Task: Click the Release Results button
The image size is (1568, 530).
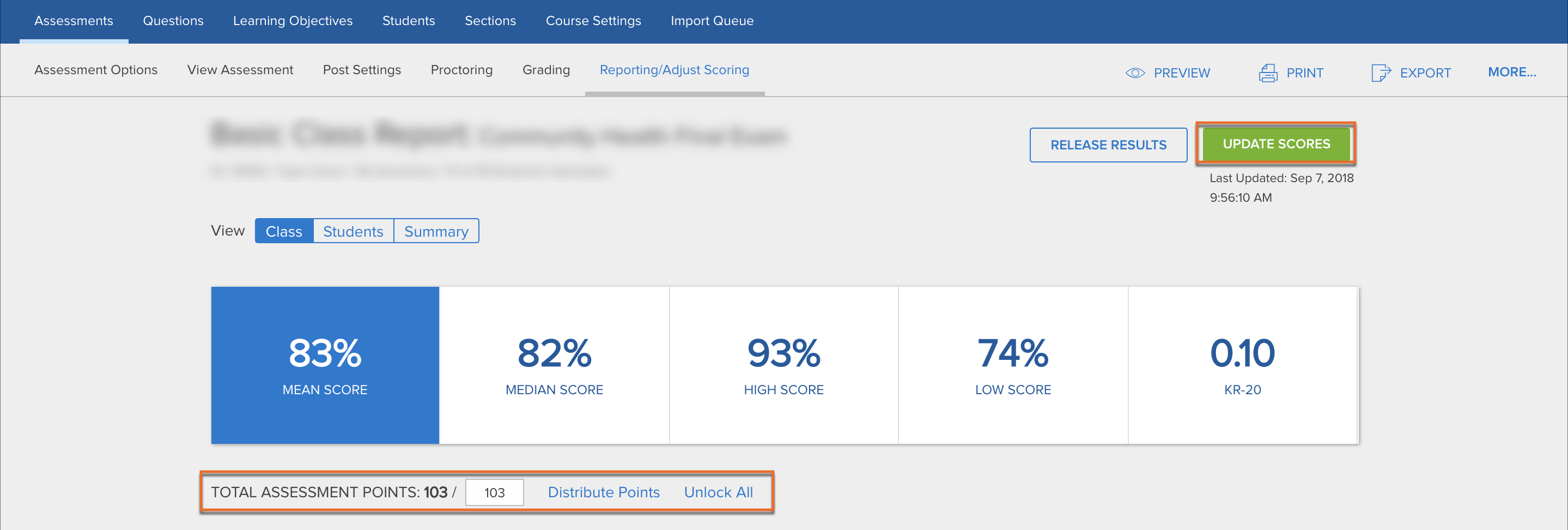Action: tap(1108, 145)
